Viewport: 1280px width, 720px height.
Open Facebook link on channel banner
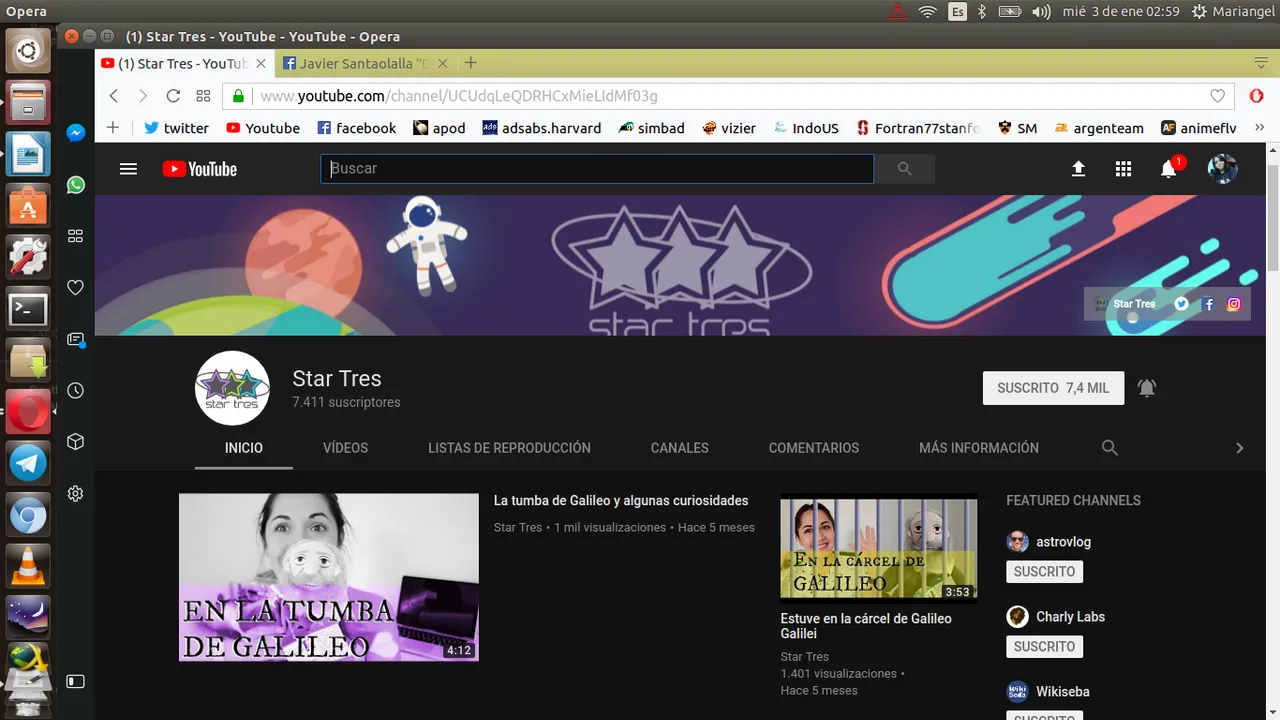pyautogui.click(x=1208, y=304)
